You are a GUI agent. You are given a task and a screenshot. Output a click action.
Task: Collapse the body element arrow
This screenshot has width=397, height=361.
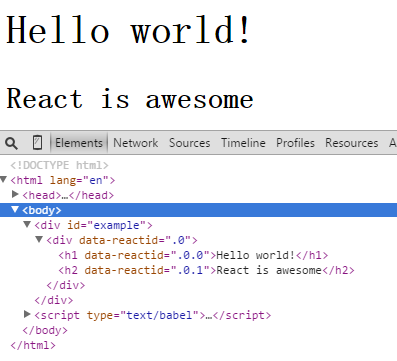click(15, 209)
